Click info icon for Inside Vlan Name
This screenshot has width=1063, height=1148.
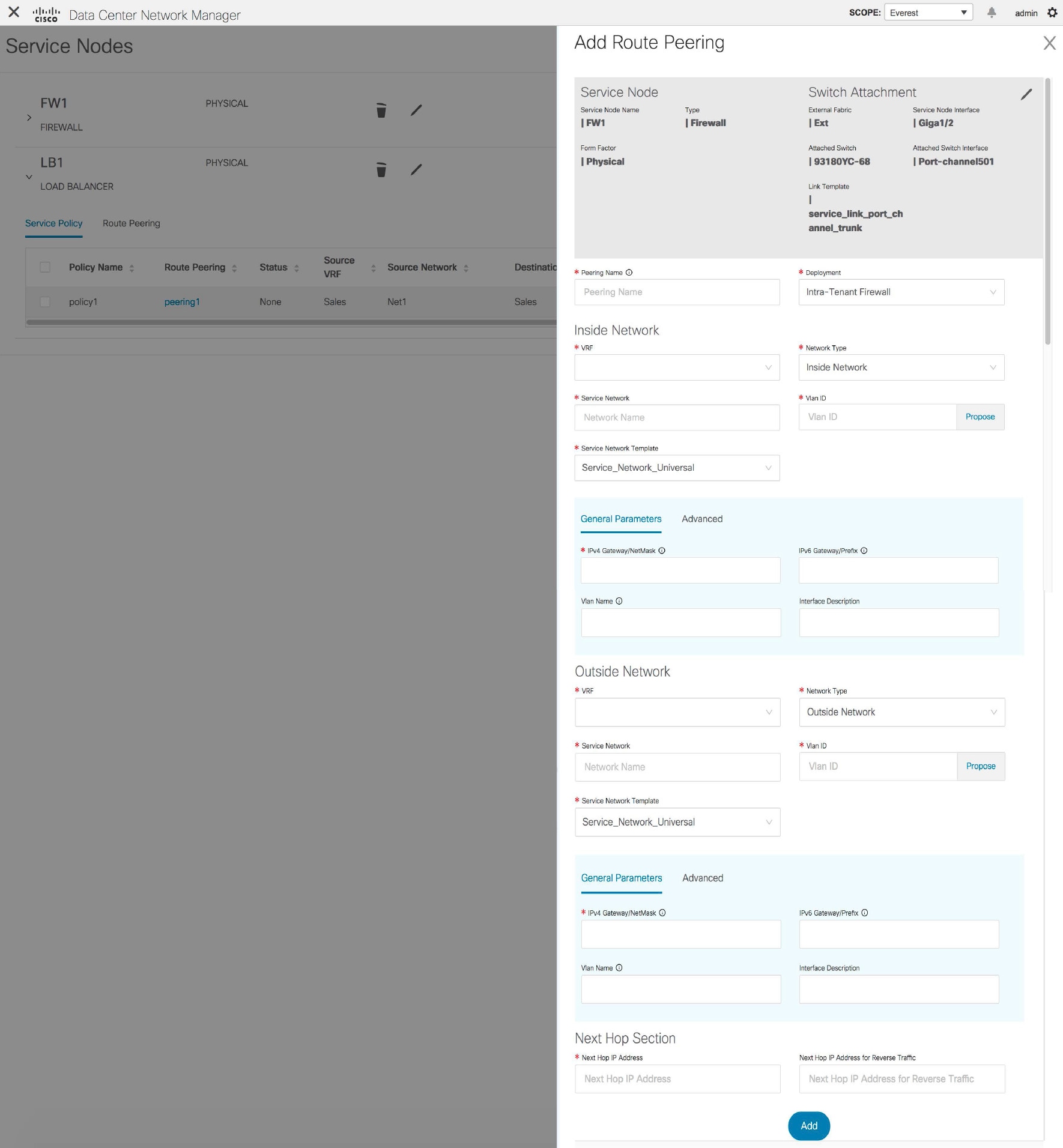tap(619, 601)
